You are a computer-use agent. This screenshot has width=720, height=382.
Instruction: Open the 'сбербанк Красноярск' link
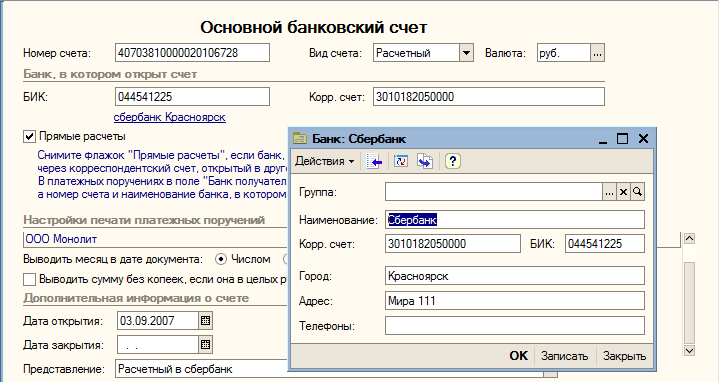click(x=169, y=117)
